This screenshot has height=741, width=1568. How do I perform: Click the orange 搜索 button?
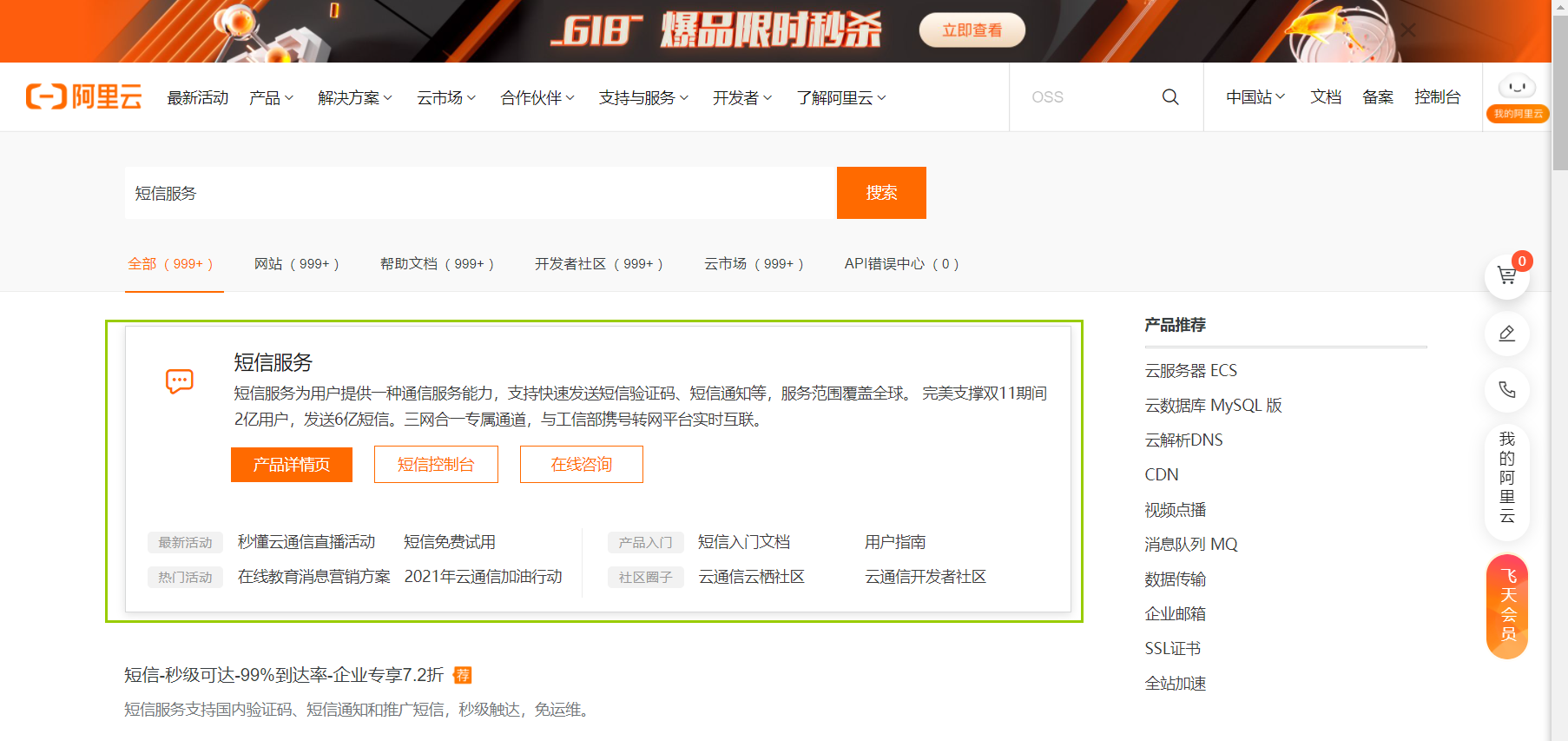881,193
